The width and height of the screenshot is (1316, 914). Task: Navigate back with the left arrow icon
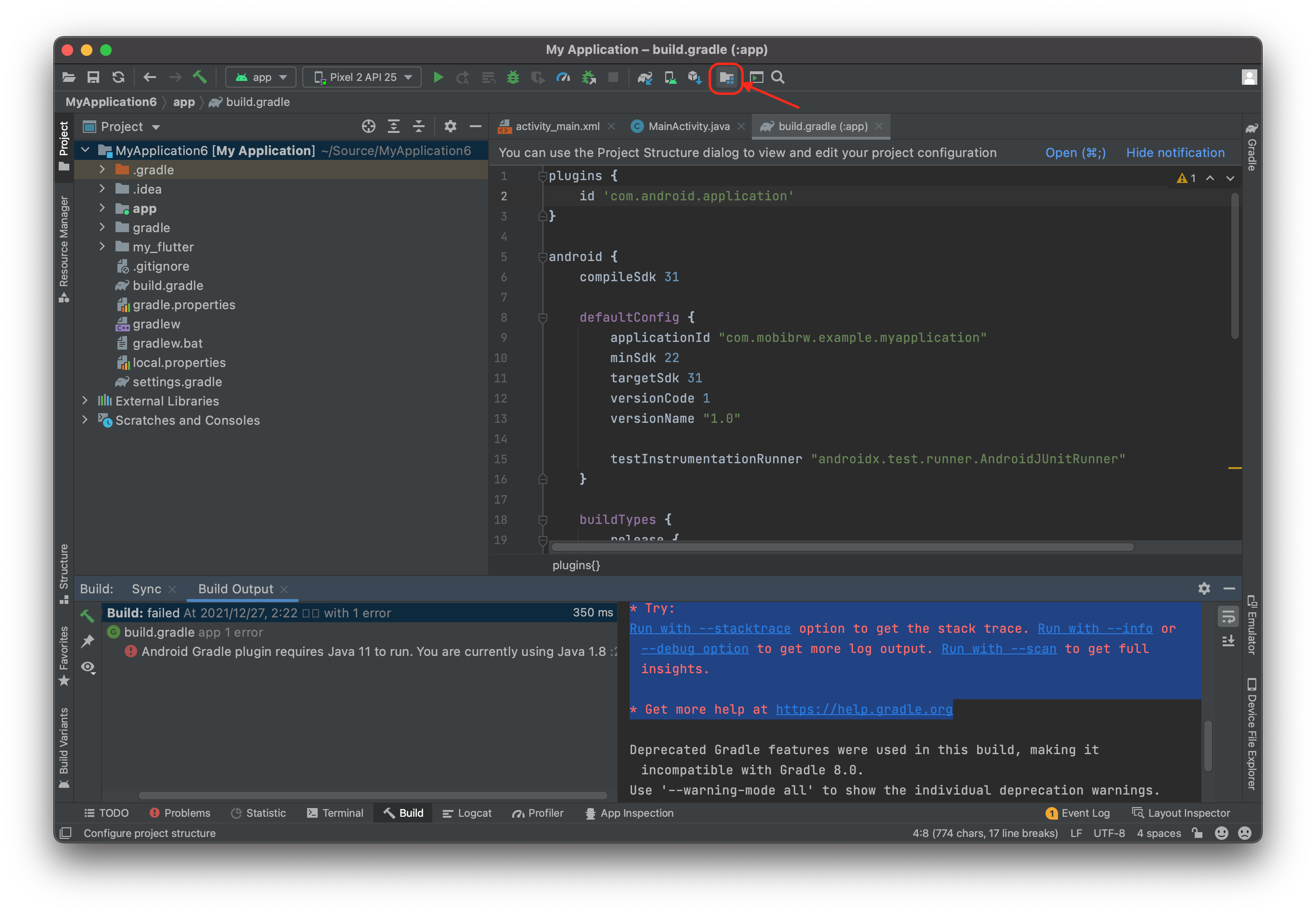[150, 78]
